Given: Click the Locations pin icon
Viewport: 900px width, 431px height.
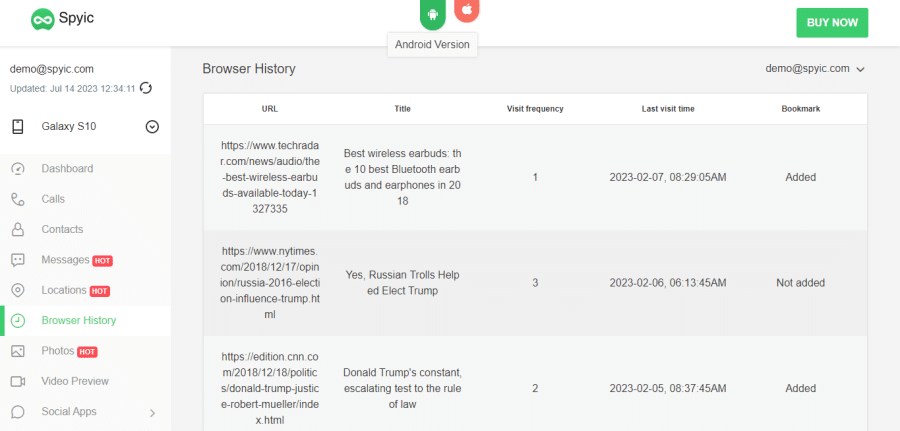Looking at the screenshot, I should pyautogui.click(x=18, y=290).
